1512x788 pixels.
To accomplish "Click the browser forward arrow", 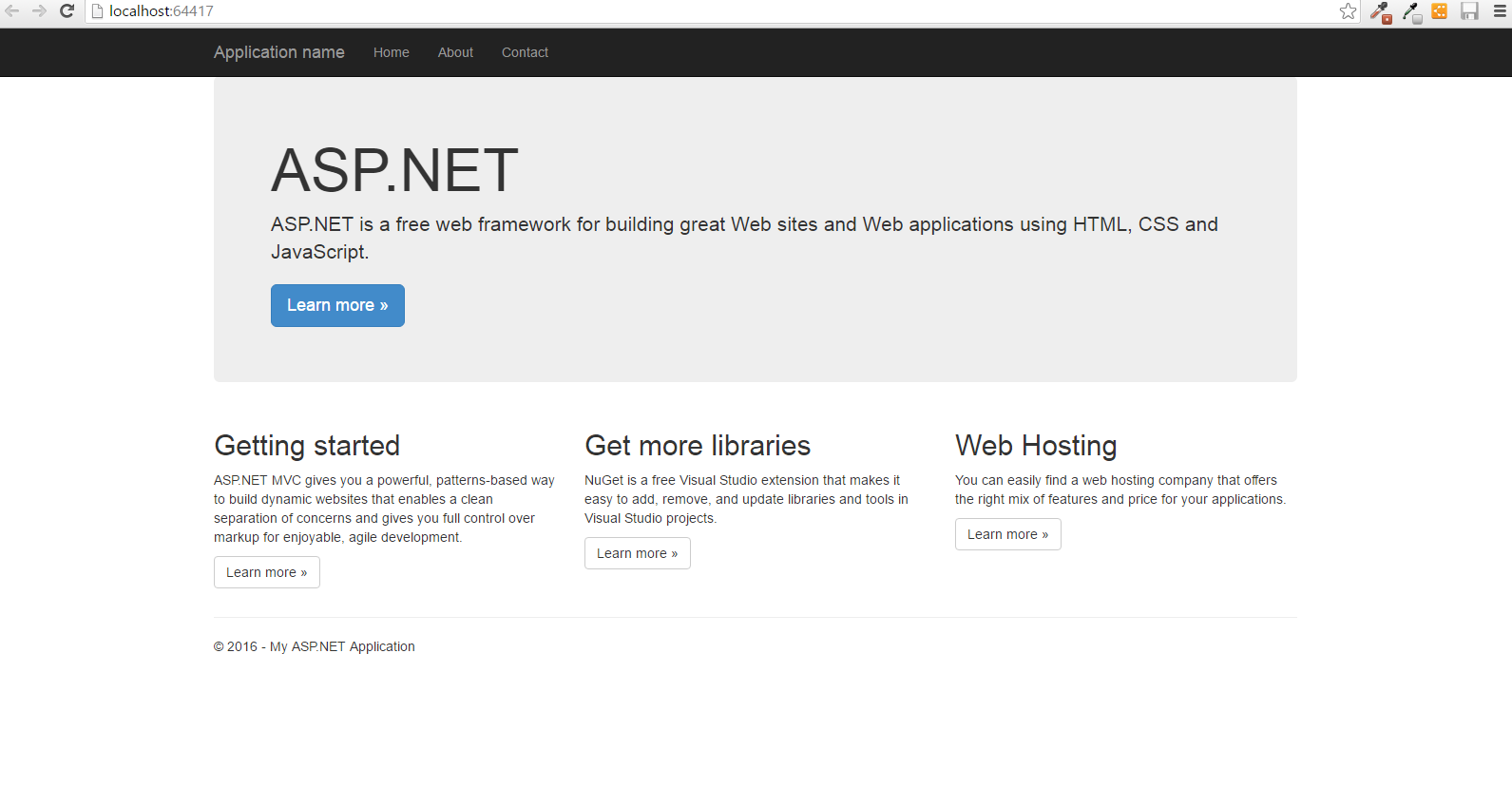I will click(x=39, y=11).
